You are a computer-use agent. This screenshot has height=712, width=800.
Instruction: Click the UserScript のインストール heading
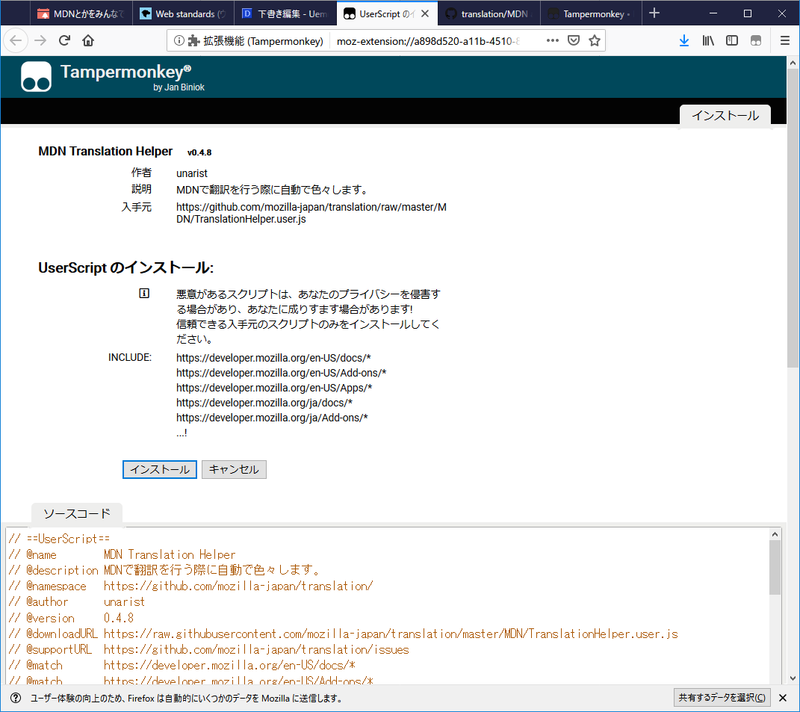tap(126, 268)
